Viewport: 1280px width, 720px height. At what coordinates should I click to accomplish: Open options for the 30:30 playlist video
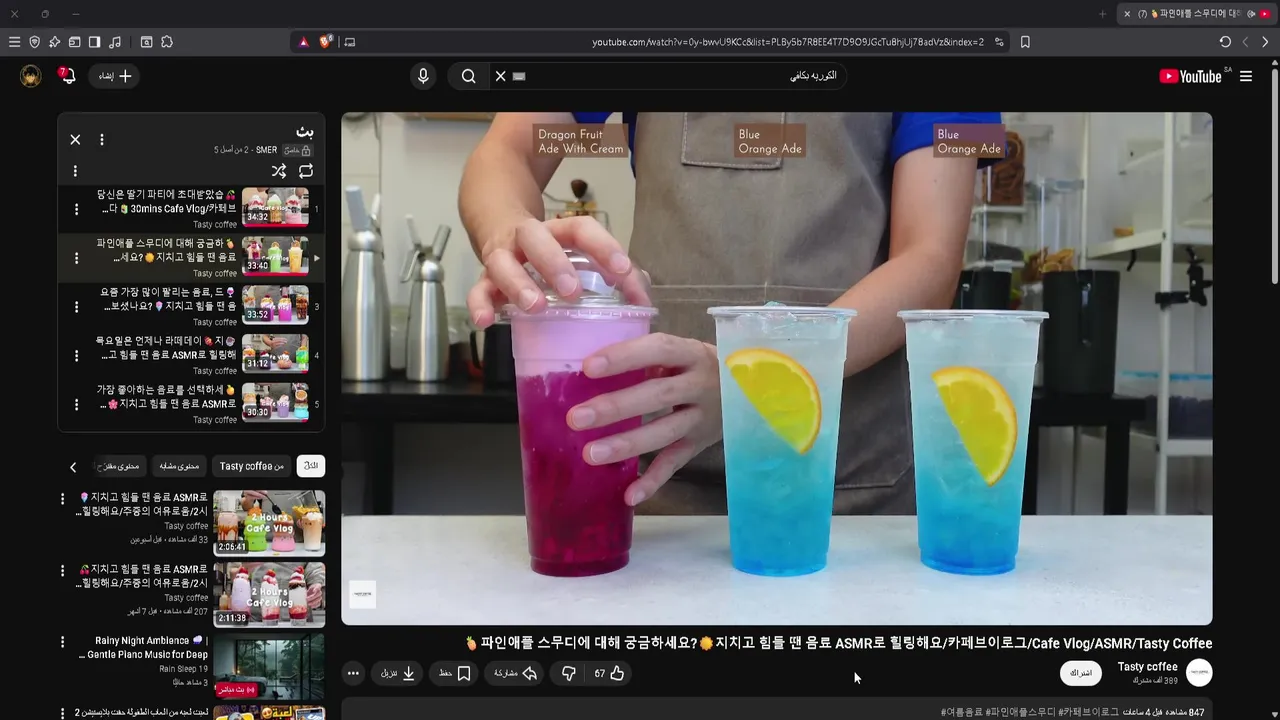pyautogui.click(x=76, y=404)
